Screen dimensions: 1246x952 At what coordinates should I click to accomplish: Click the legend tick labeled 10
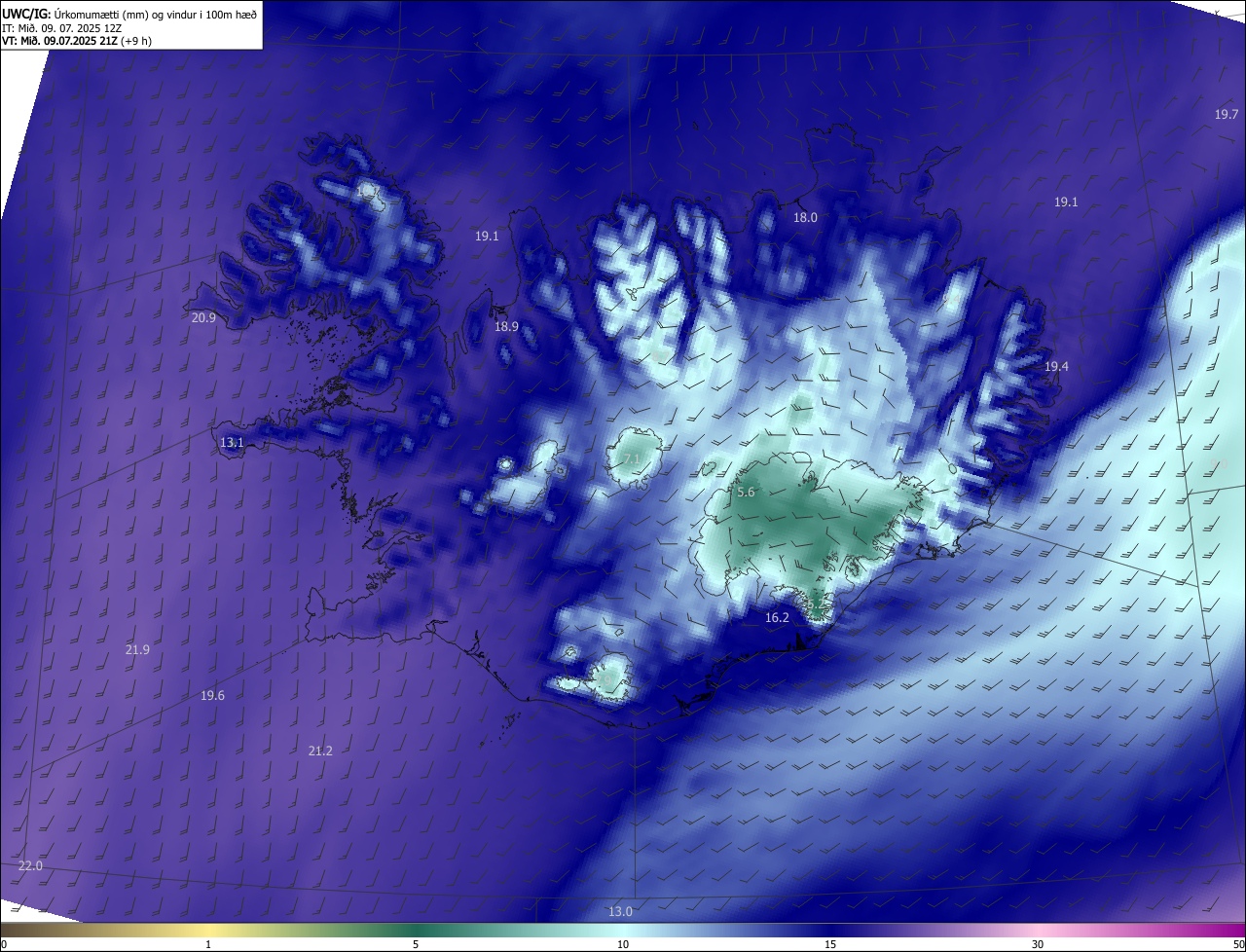point(623,944)
